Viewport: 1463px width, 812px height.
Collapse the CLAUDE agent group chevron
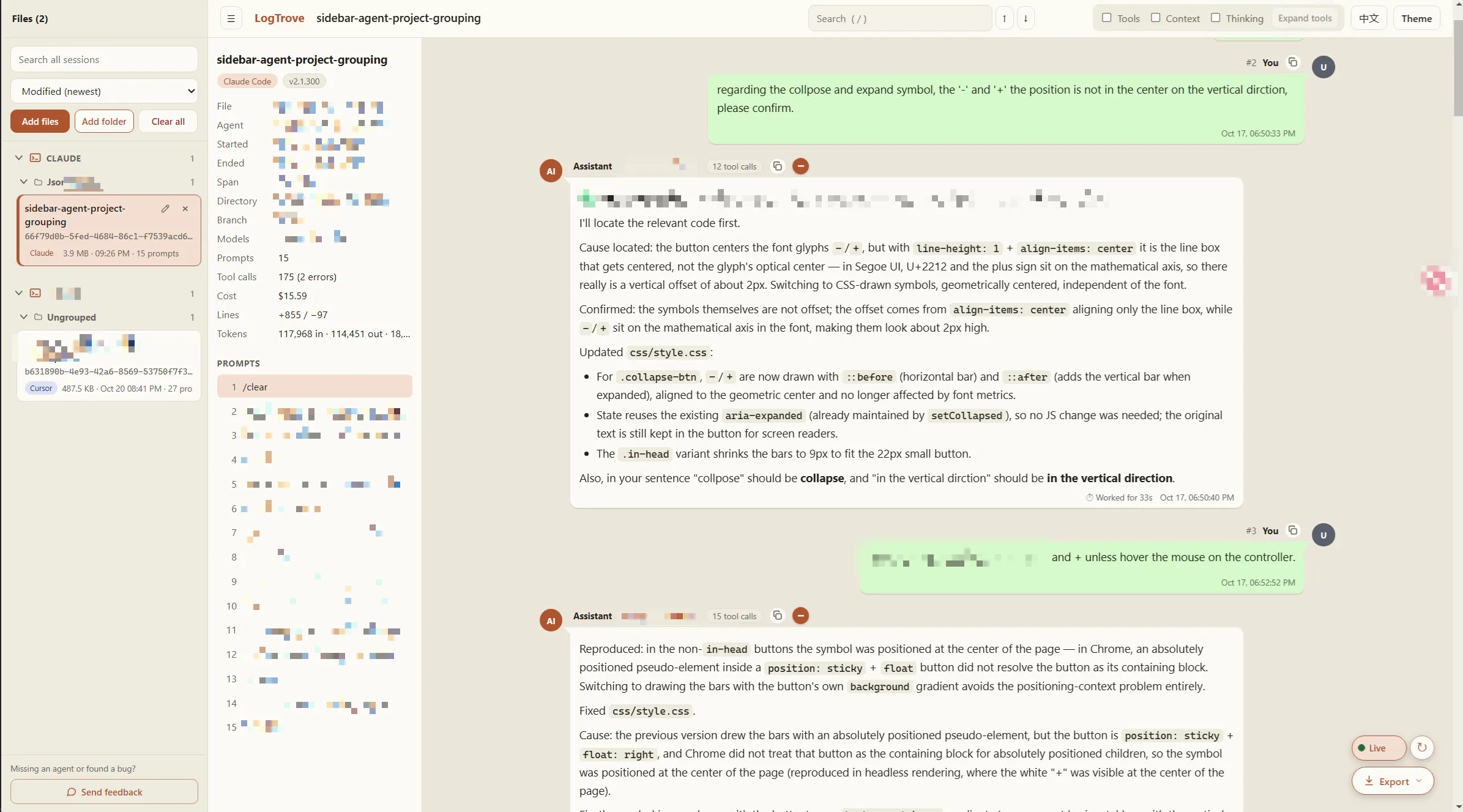tap(19, 158)
